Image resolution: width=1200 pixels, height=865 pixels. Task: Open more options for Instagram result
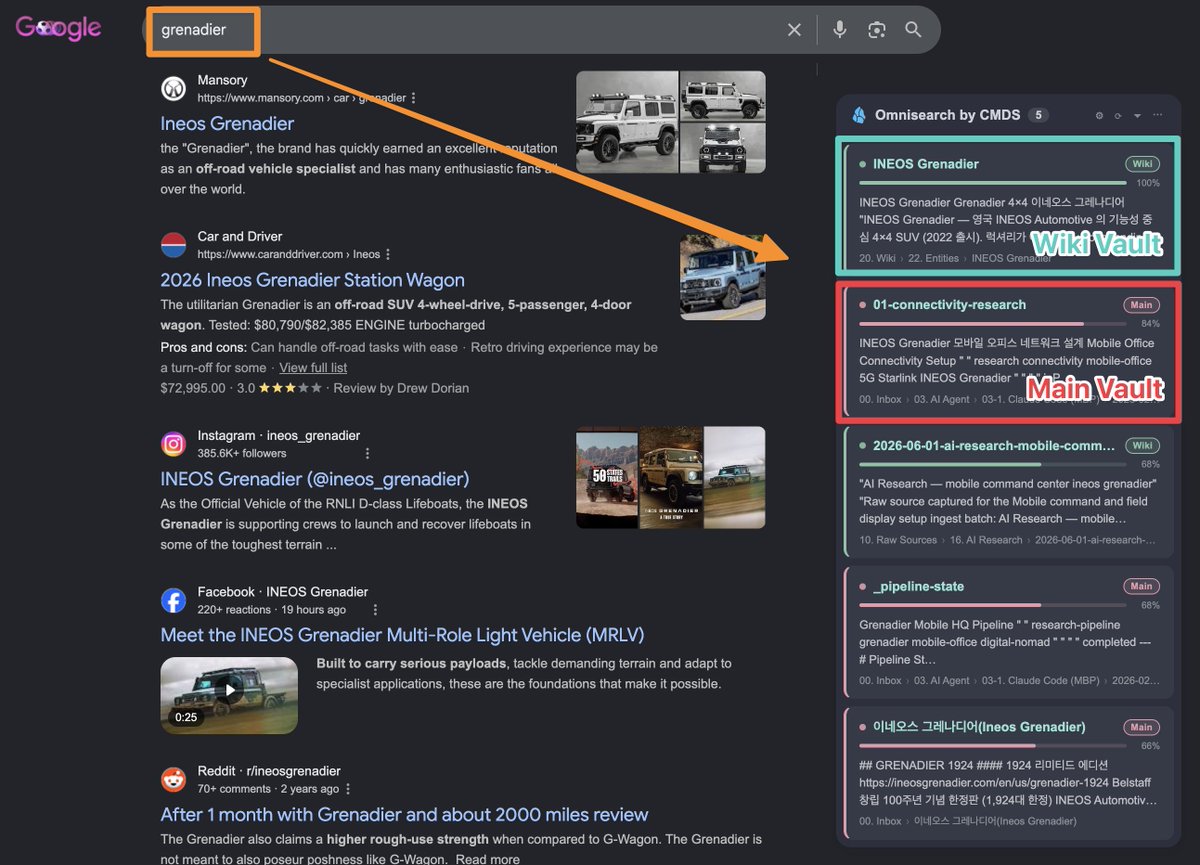point(368,453)
